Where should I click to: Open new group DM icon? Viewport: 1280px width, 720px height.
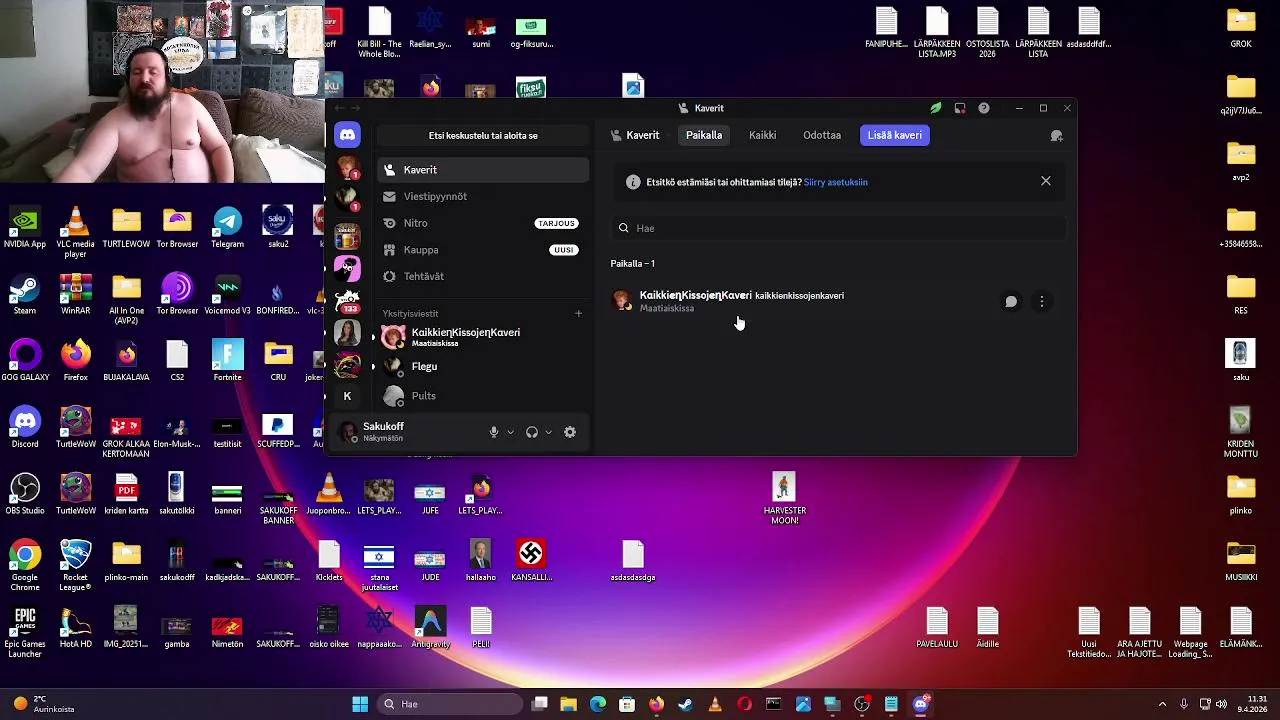(1056, 135)
